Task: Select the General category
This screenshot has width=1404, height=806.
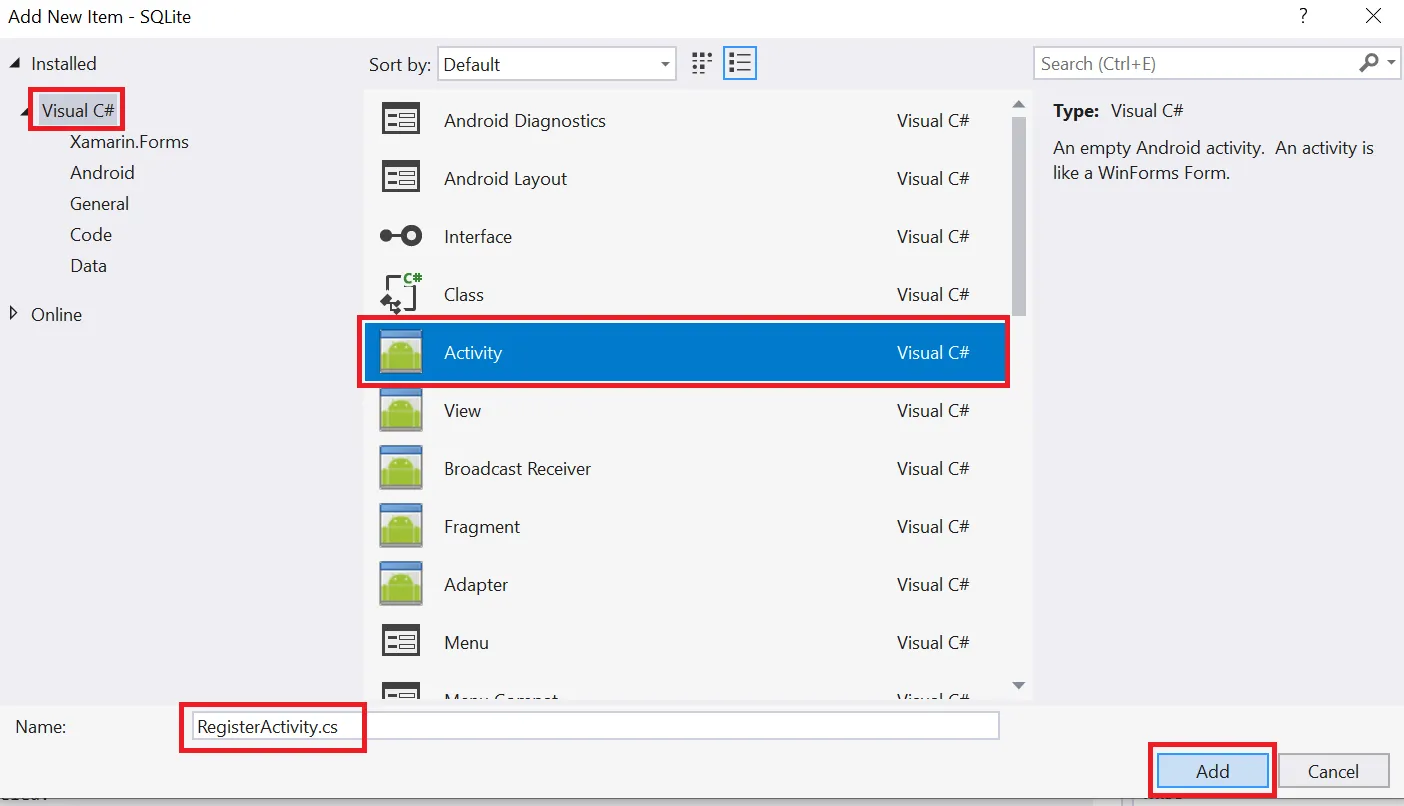Action: point(99,204)
